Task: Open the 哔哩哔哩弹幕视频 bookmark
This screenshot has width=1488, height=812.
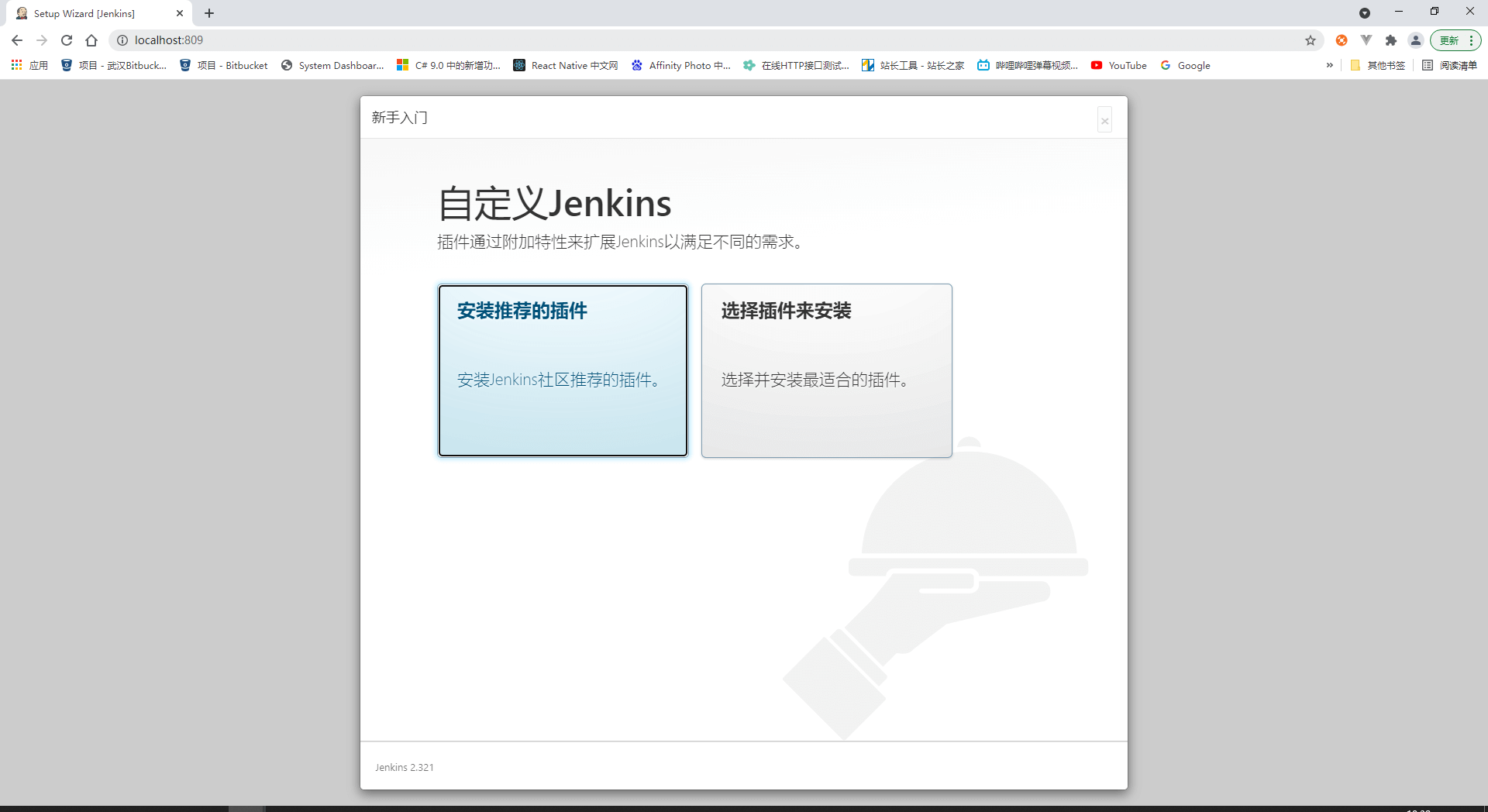Action: tap(1028, 65)
